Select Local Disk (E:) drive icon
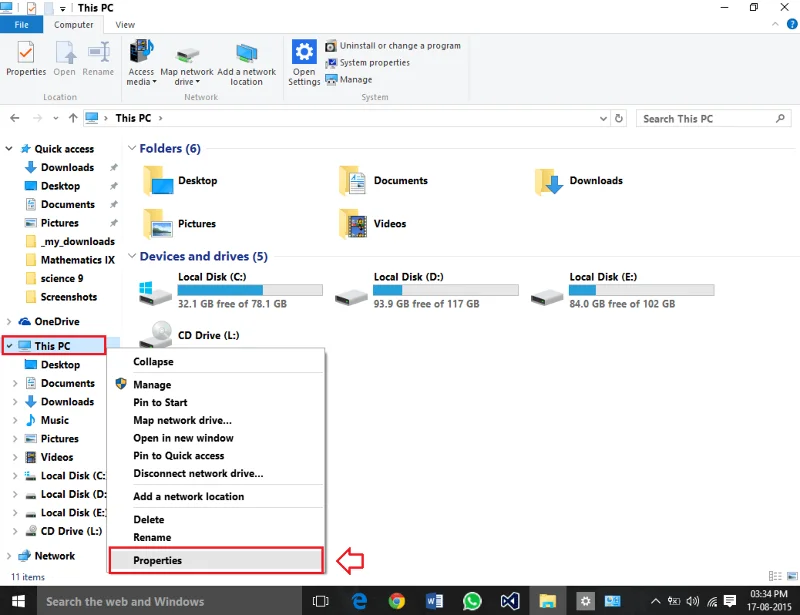 coord(546,296)
